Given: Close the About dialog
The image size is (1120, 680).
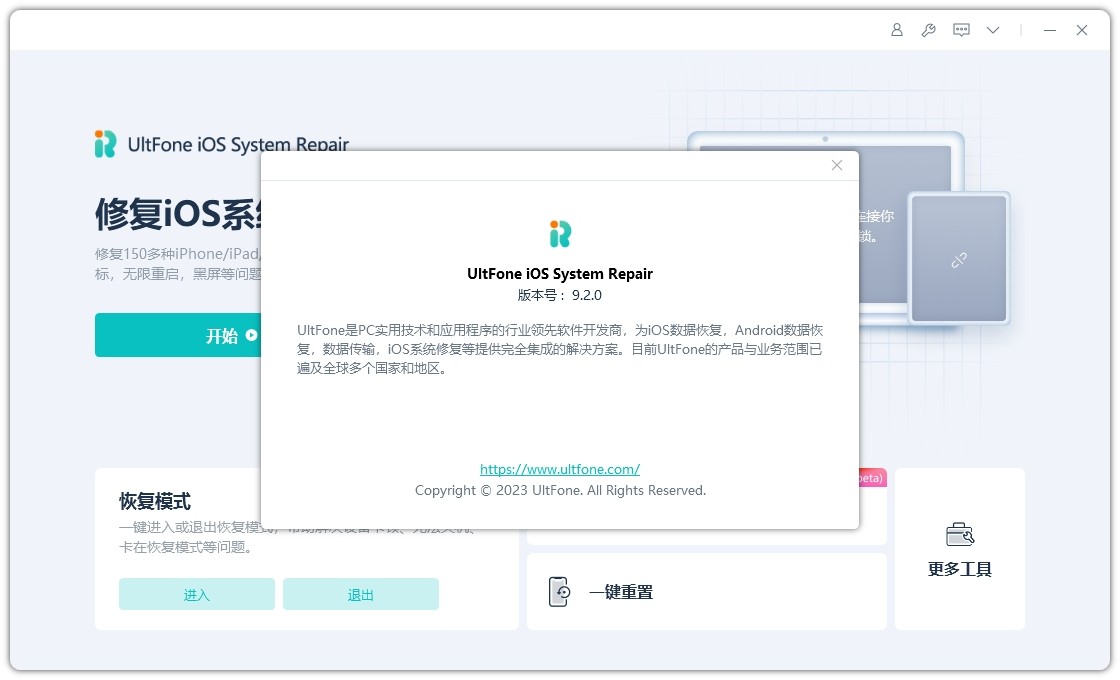Looking at the screenshot, I should [x=837, y=165].
